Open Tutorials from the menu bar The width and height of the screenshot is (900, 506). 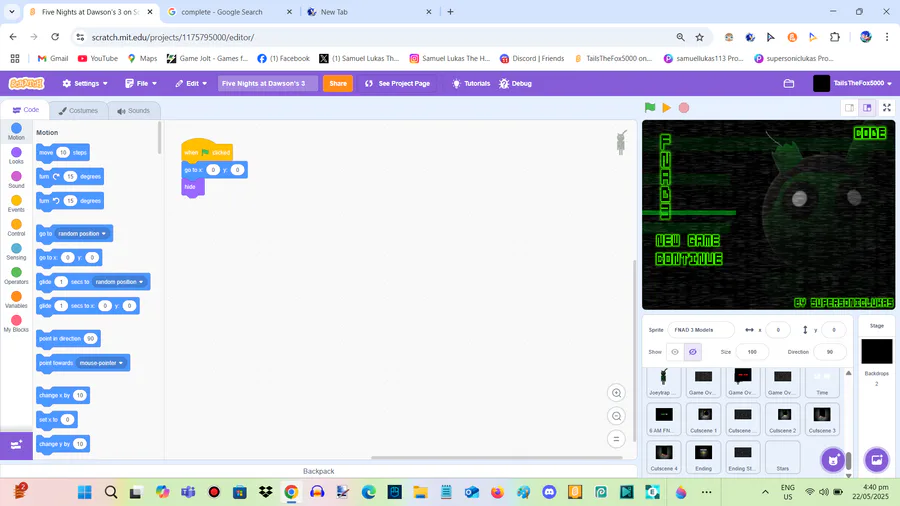(471, 83)
